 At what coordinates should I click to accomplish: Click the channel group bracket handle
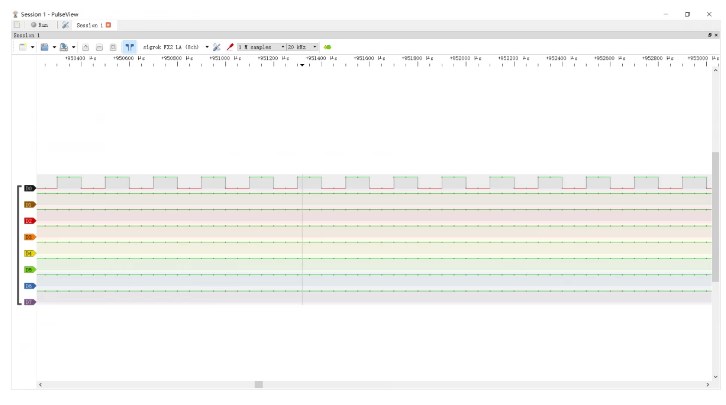[18, 245]
